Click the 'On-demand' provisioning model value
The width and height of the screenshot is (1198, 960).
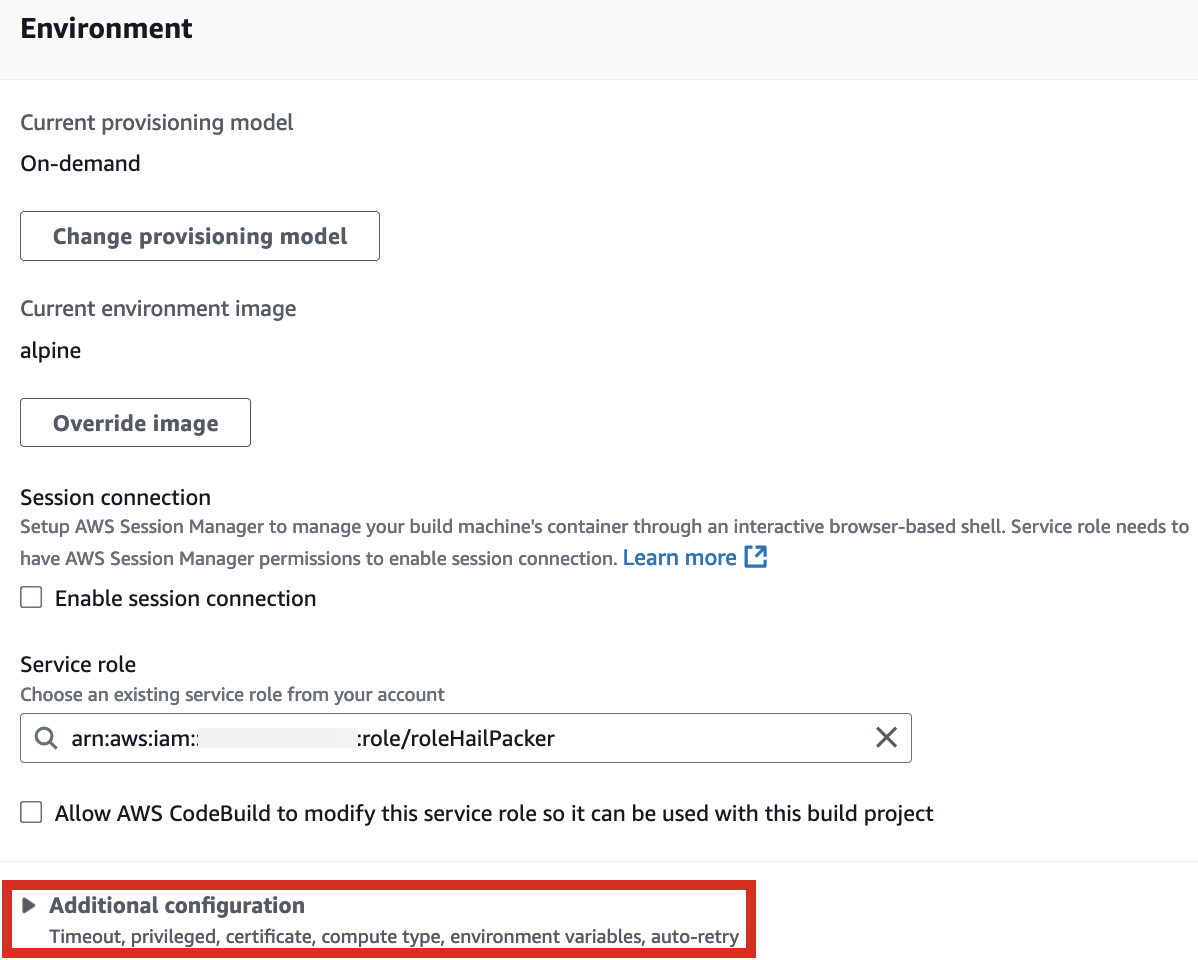(x=80, y=164)
